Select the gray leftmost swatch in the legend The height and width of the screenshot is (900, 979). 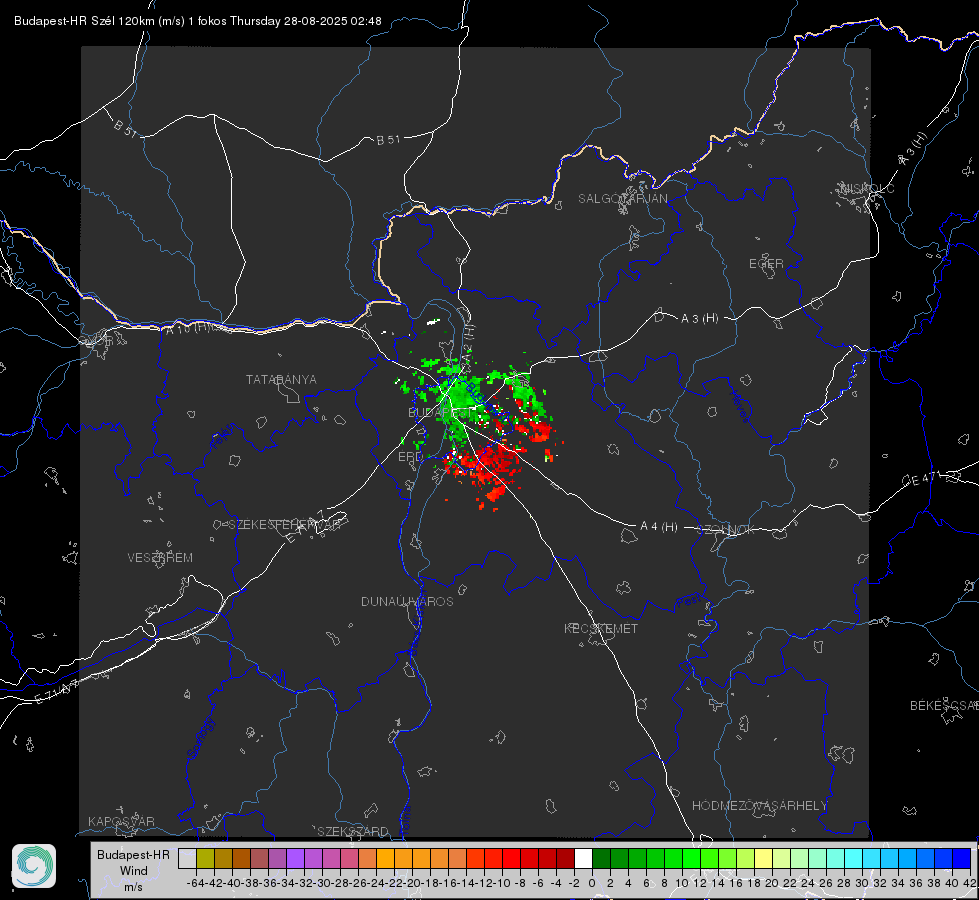pyautogui.click(x=187, y=858)
